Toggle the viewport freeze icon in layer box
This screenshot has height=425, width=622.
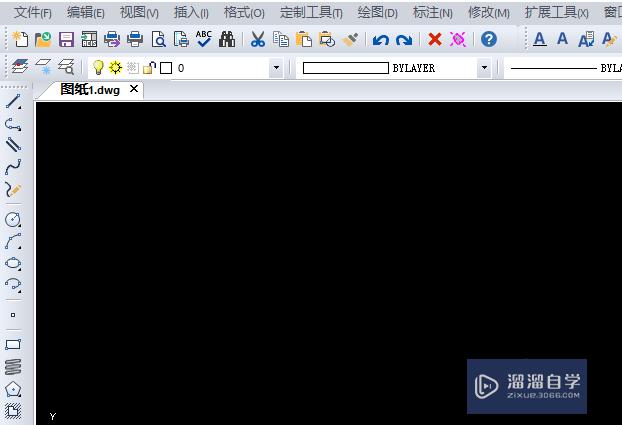pyautogui.click(x=133, y=68)
